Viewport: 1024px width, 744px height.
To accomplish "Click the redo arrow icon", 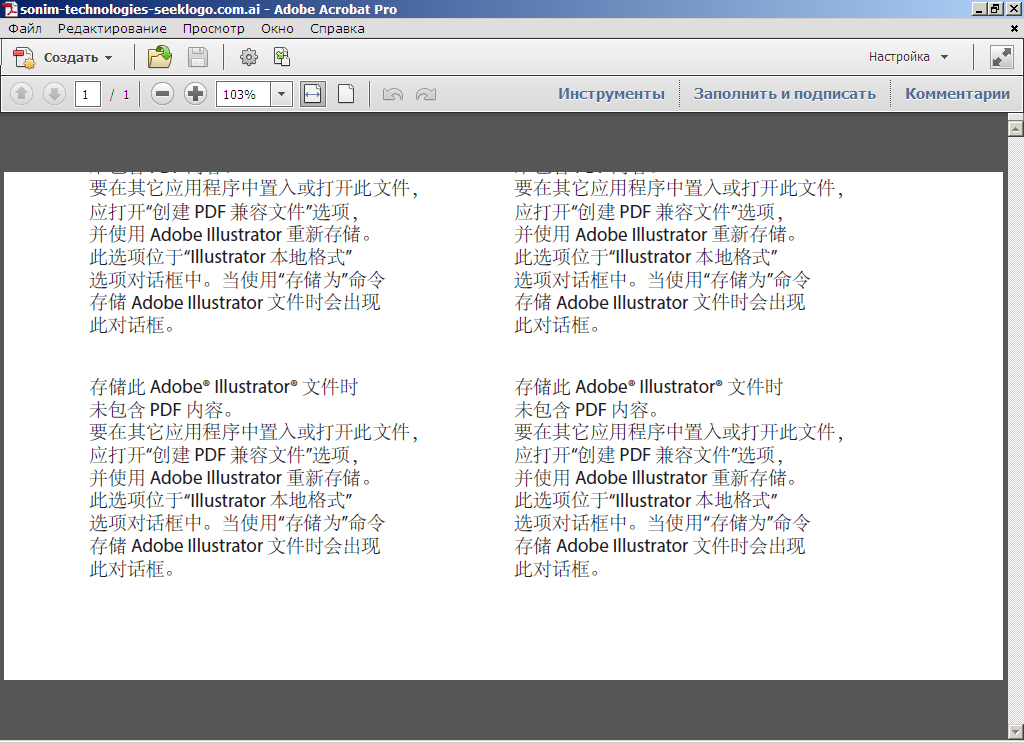I will pyautogui.click(x=426, y=94).
